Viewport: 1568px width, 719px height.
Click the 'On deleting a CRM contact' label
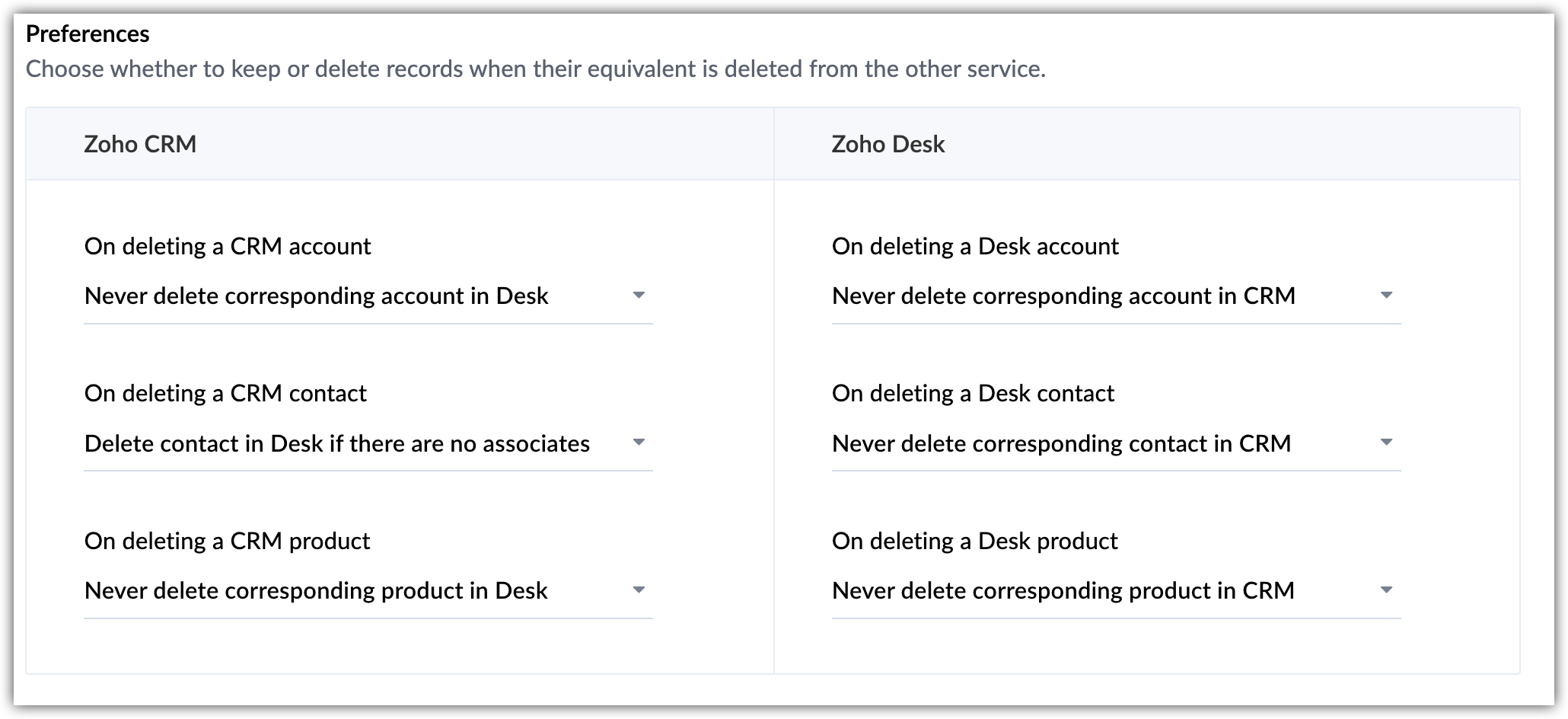pyautogui.click(x=225, y=394)
